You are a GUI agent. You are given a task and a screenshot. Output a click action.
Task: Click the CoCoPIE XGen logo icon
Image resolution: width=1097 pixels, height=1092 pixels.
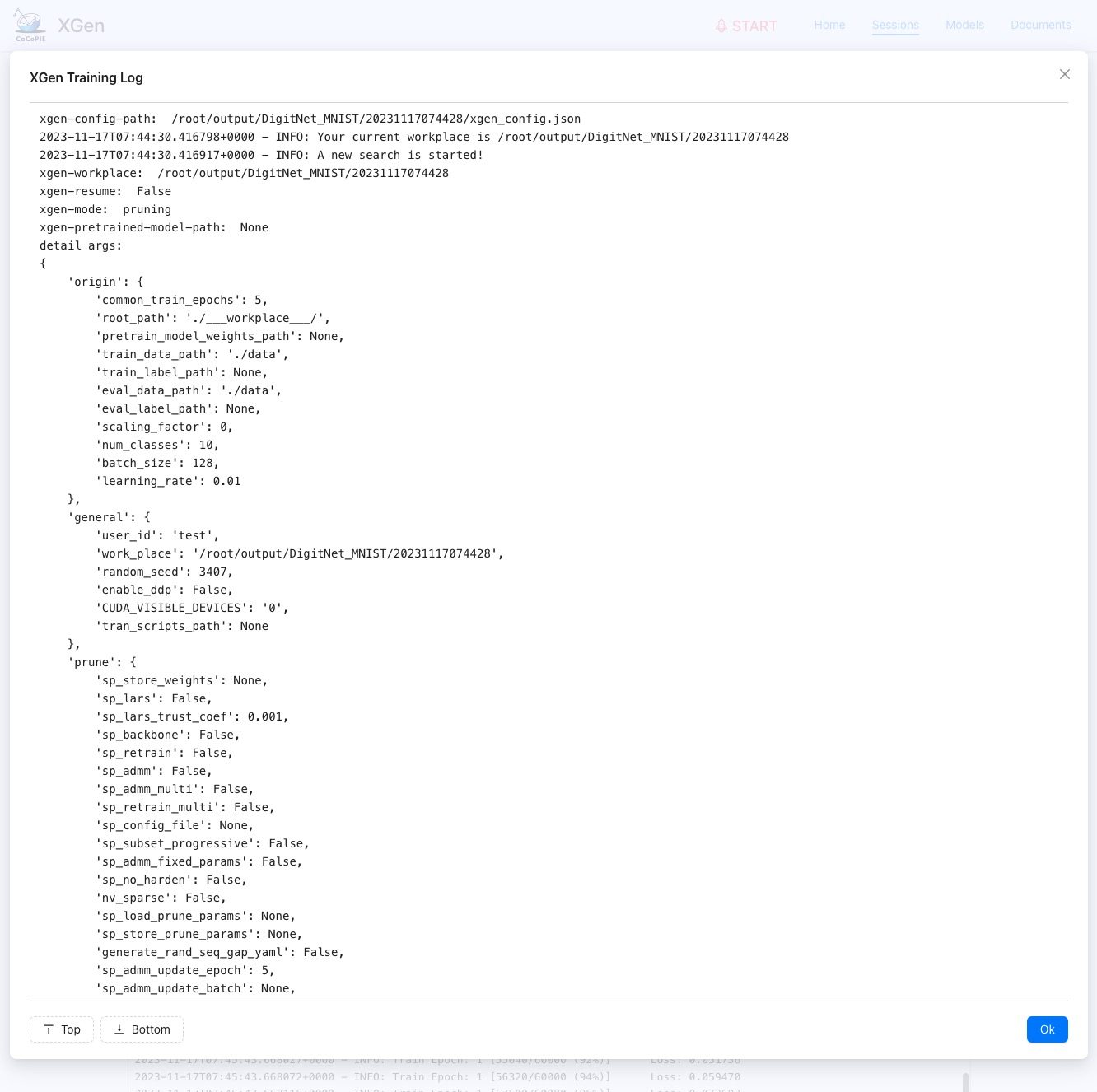(30, 26)
